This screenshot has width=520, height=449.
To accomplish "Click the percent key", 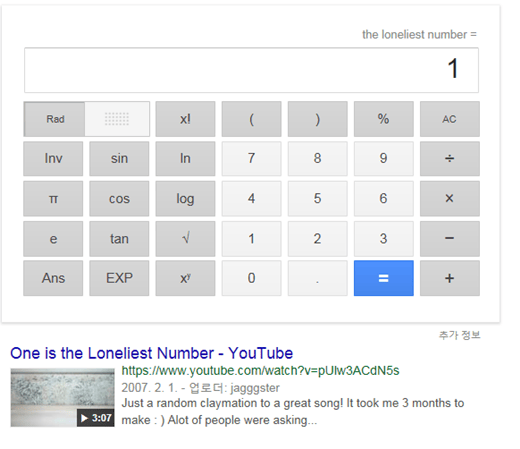I will tap(384, 119).
